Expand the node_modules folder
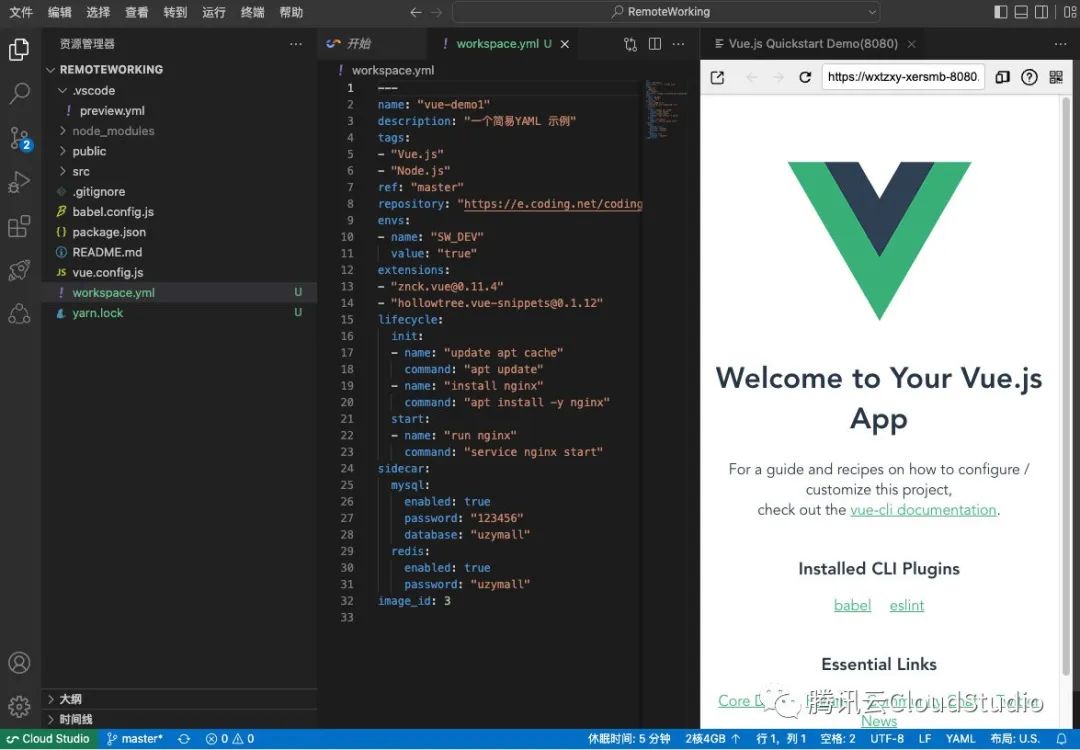The width and height of the screenshot is (1080, 750). (x=63, y=131)
